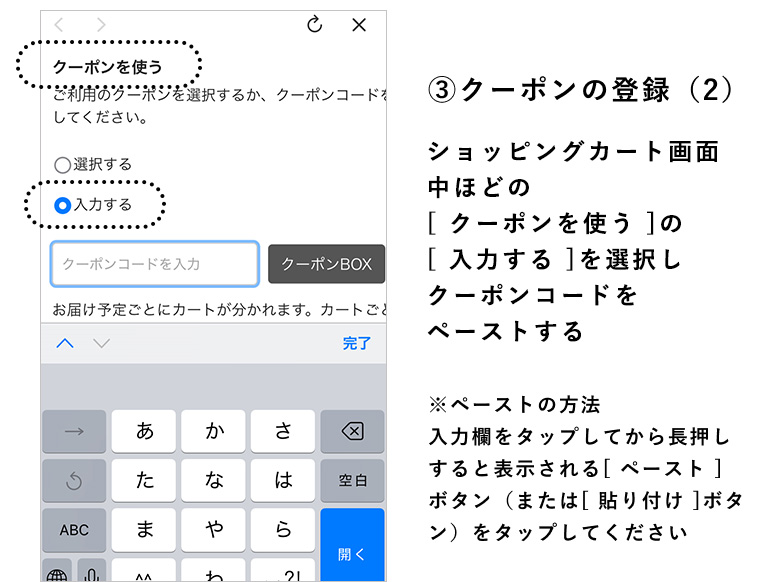This screenshot has height=582, width=760.
Task: Tap the blue 開く key
Action: [x=352, y=545]
